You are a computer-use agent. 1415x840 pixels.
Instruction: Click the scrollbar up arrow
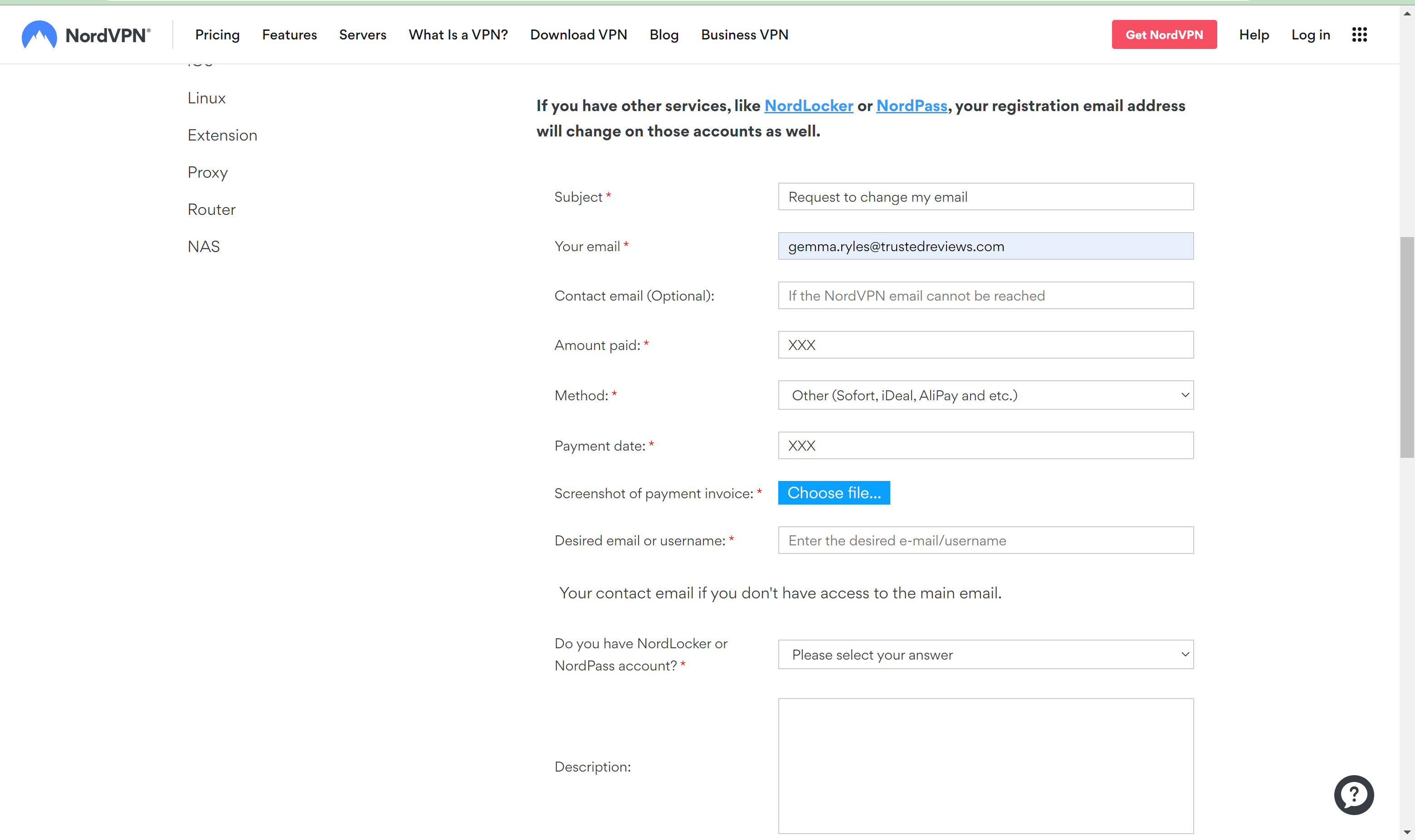tap(1407, 13)
